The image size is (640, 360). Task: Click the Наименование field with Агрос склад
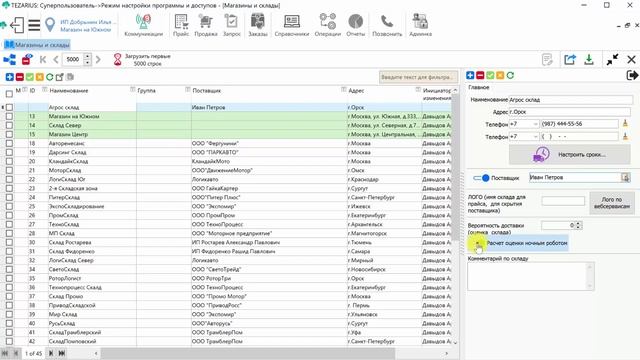click(x=571, y=100)
